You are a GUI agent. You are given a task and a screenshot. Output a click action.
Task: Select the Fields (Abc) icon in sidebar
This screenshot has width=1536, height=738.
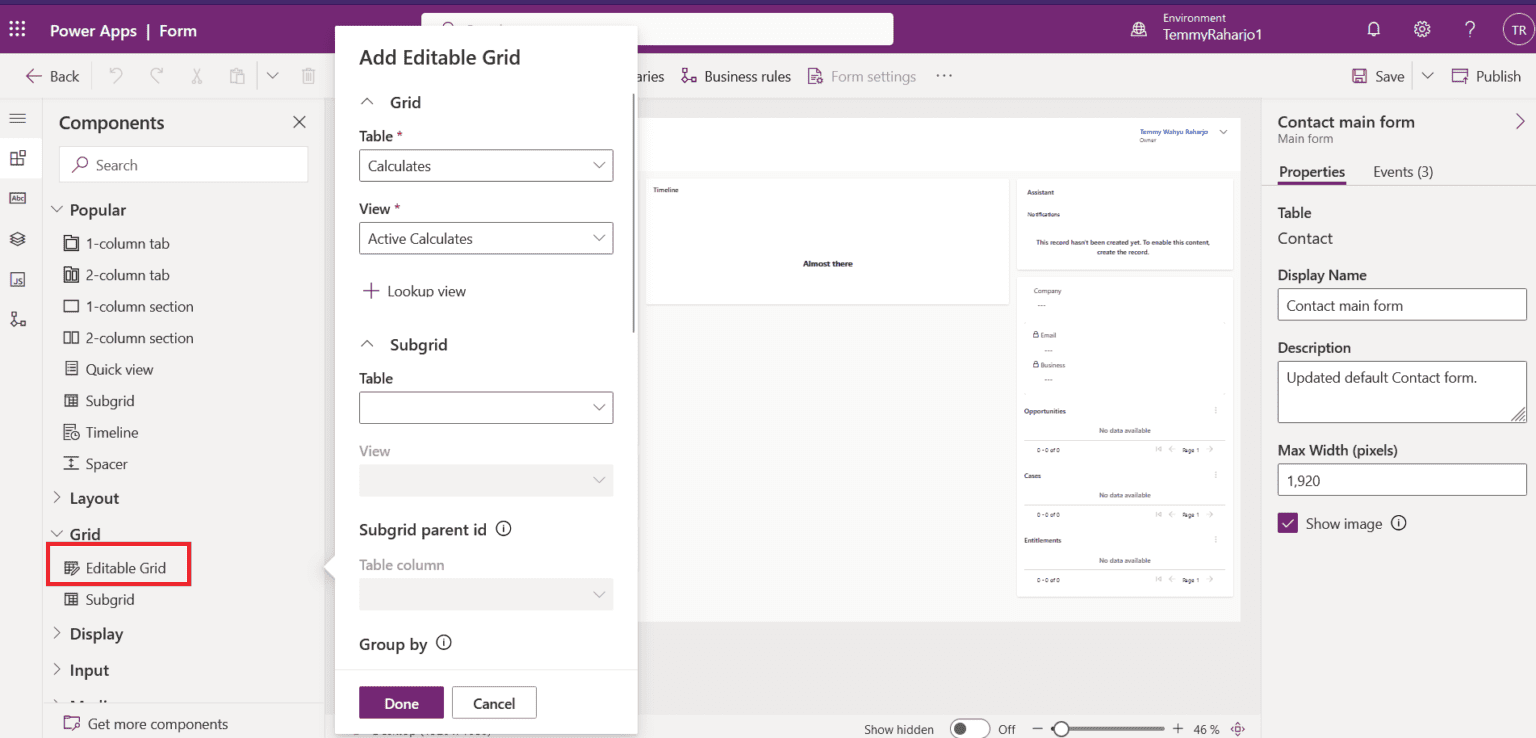[18, 198]
